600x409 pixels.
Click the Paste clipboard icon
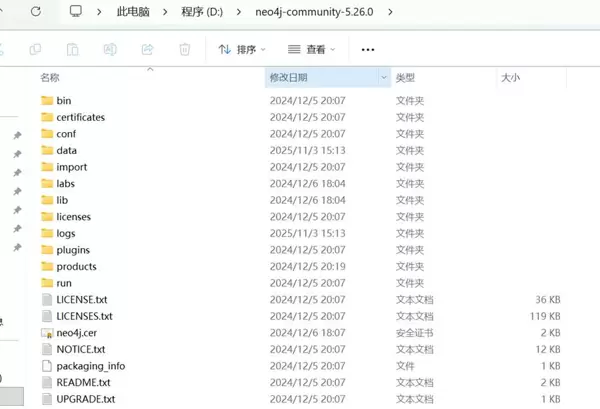pyautogui.click(x=73, y=49)
